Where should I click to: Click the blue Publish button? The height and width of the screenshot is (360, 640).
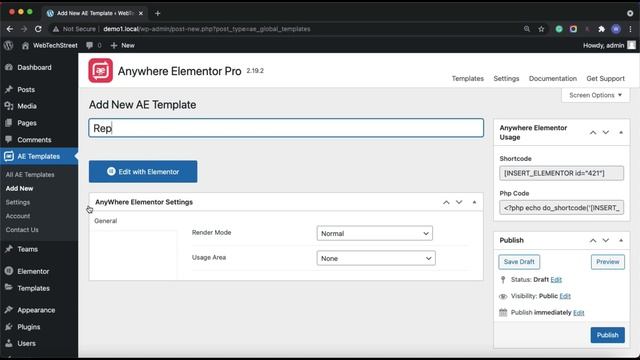point(607,335)
